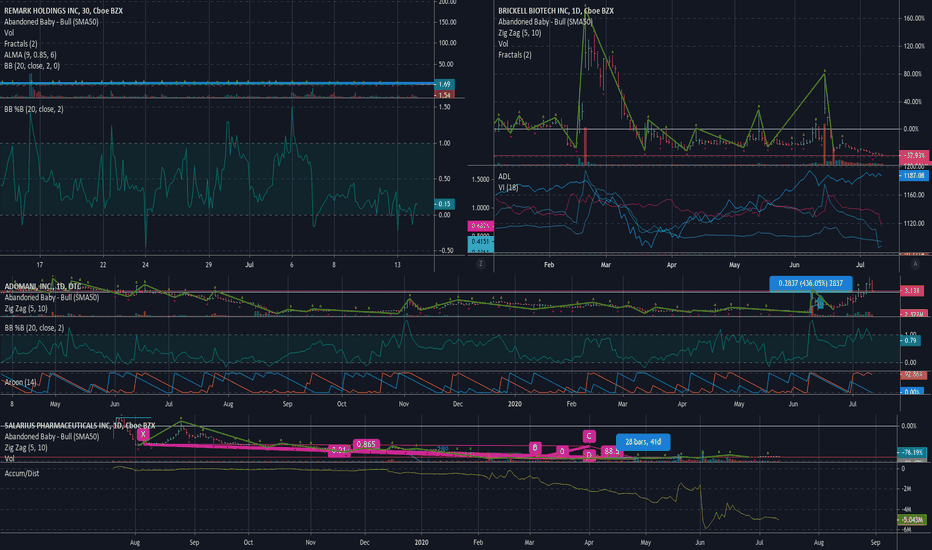Select the 'ALMA (9, 0.85, 6)' indicator legend
This screenshot has width=932, height=550.
pyautogui.click(x=30, y=55)
